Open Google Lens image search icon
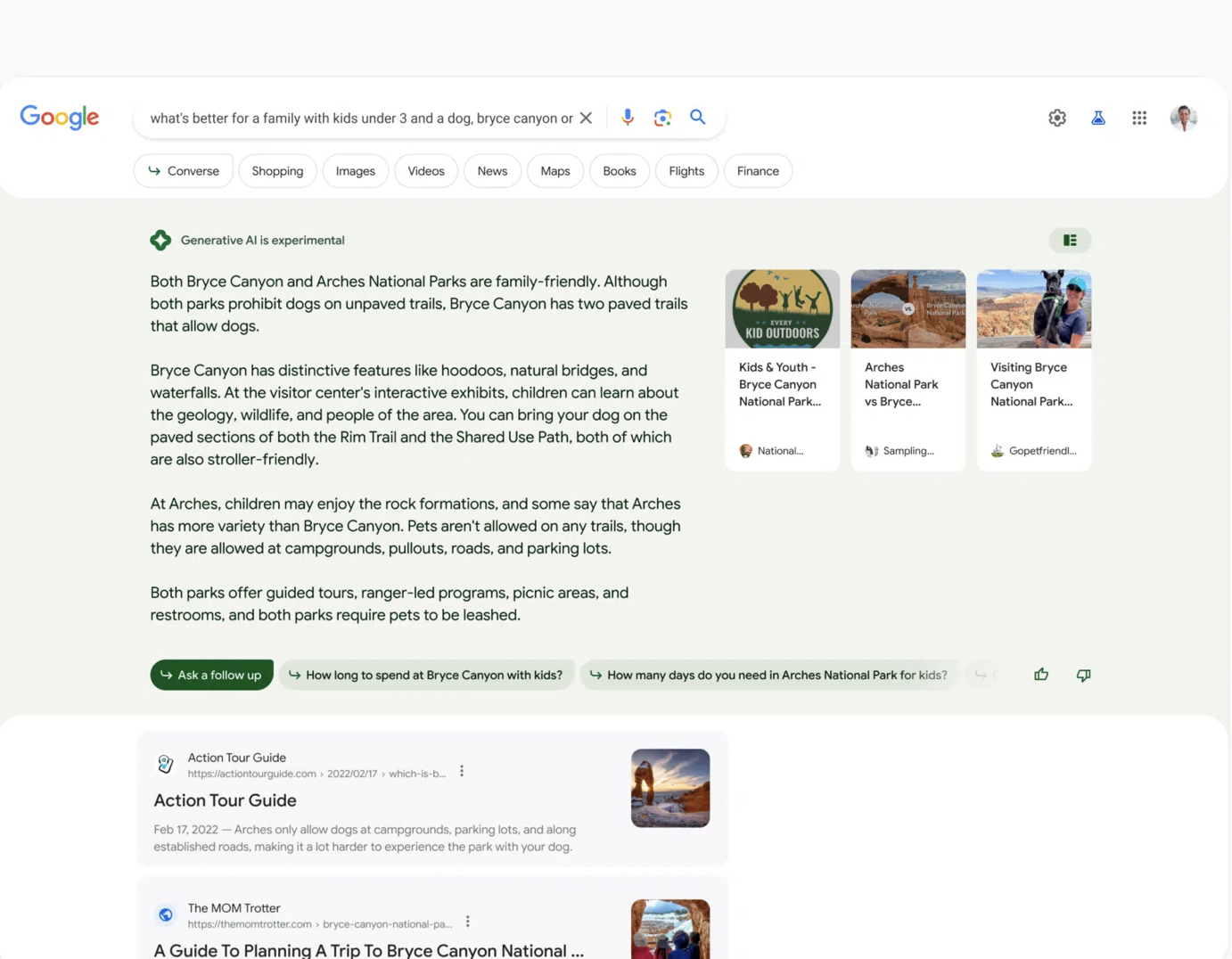 tap(662, 118)
